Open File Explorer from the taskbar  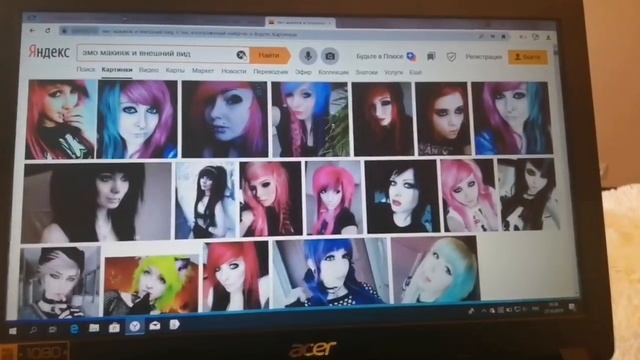point(94,328)
